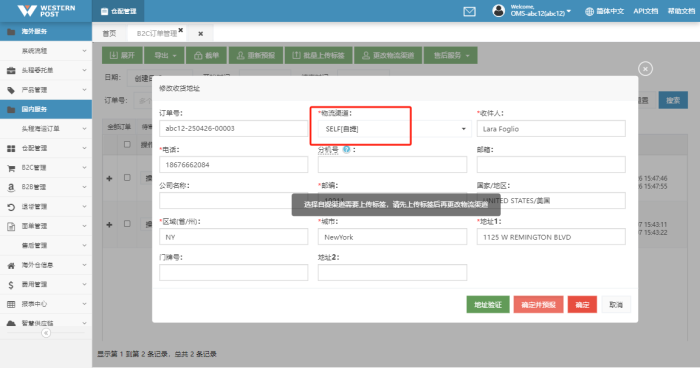This screenshot has height=368, width=700.
Task: Click the 重新预报 toolbar button
Action: (256, 55)
